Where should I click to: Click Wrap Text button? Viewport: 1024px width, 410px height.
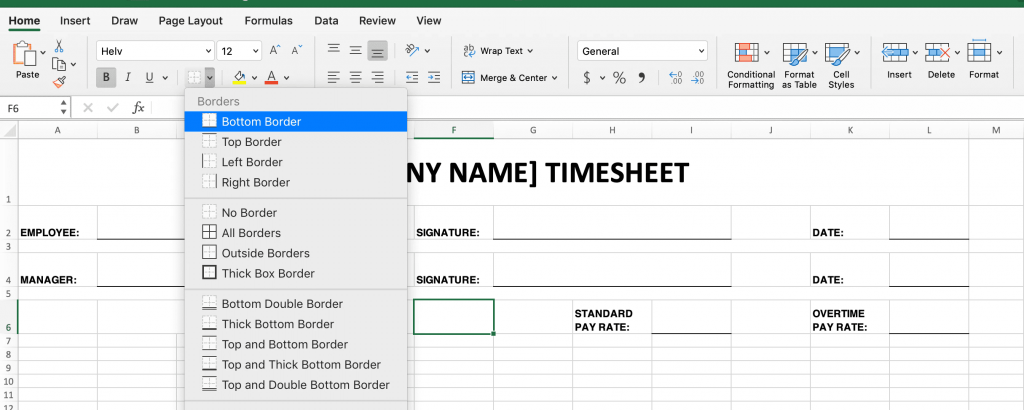(492, 51)
